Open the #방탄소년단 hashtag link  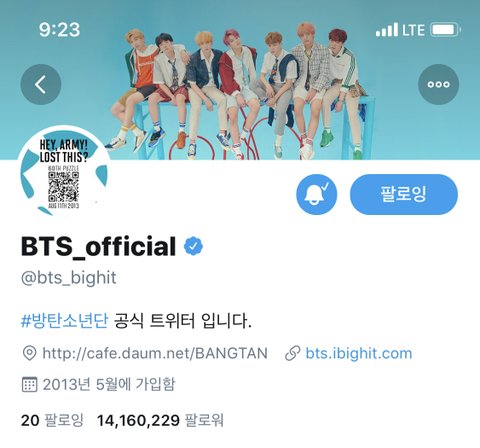coord(64,321)
